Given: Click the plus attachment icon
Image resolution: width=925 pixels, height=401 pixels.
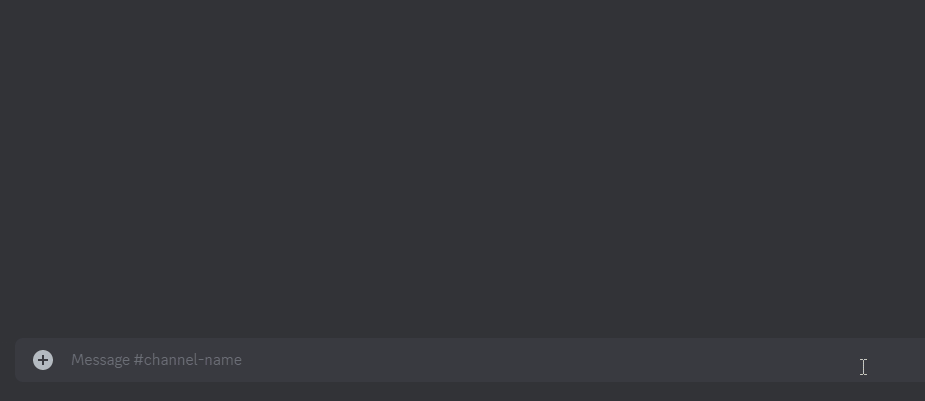Looking at the screenshot, I should pos(43,360).
